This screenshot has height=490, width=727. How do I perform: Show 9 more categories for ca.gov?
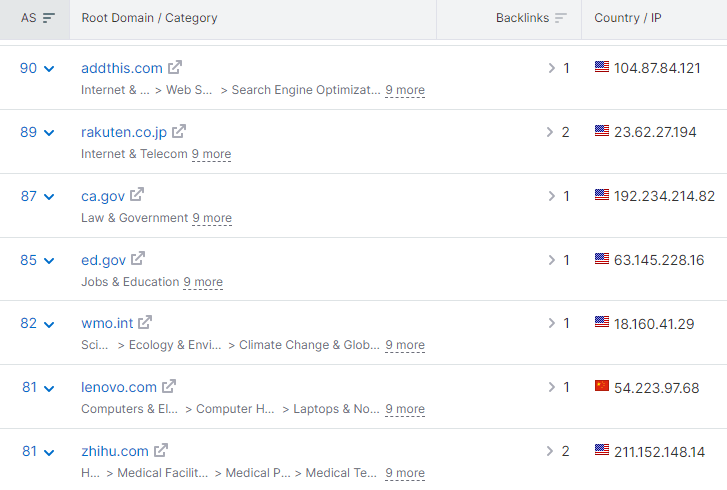pos(212,218)
